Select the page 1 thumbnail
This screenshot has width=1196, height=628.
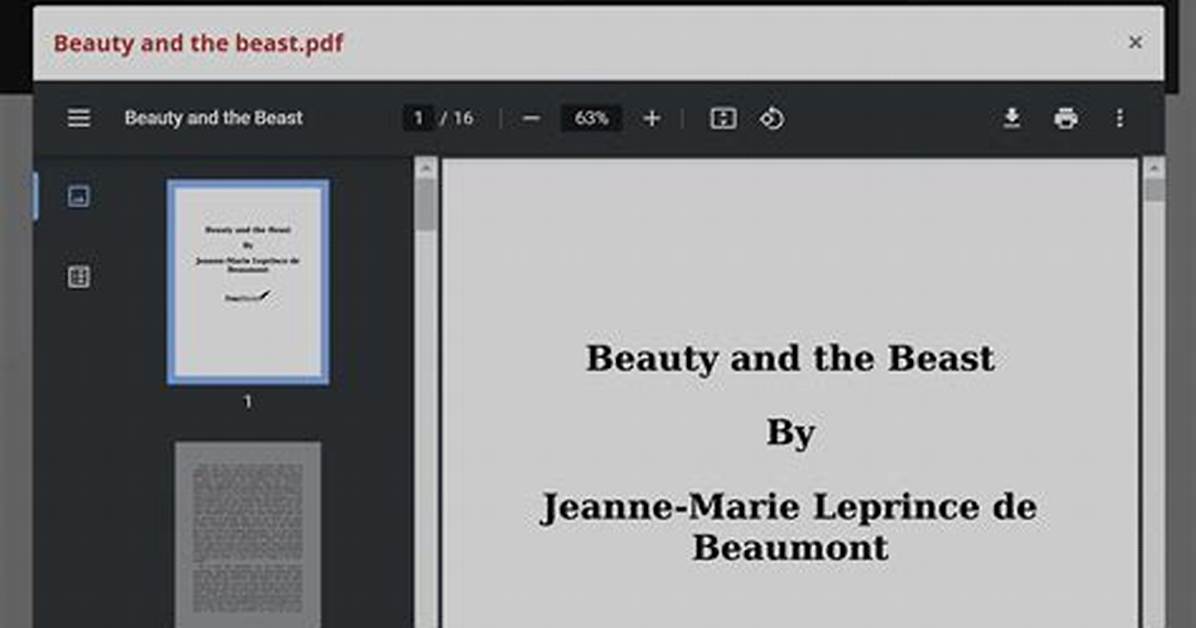point(248,282)
